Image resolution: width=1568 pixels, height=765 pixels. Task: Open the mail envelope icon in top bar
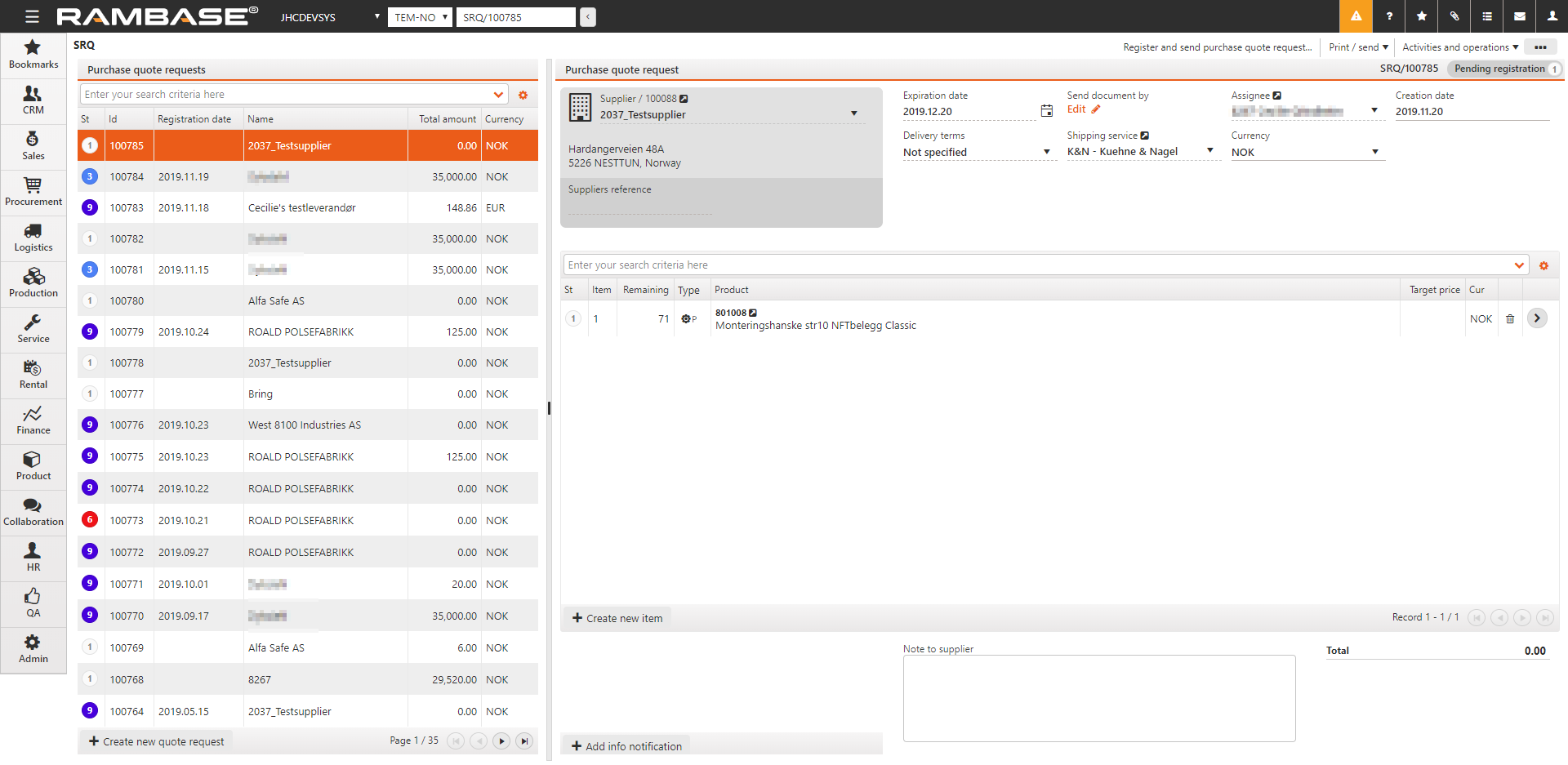1520,16
